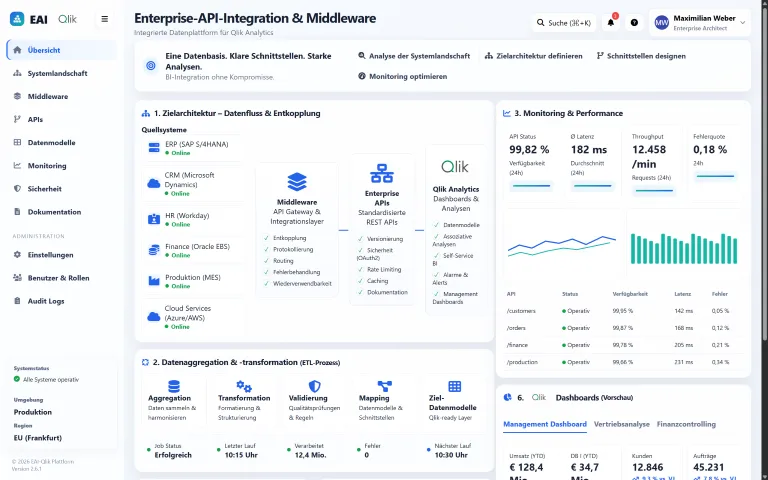Click the Ziel-Datenmodelle table icon
The width and height of the screenshot is (768, 480).
click(455, 386)
